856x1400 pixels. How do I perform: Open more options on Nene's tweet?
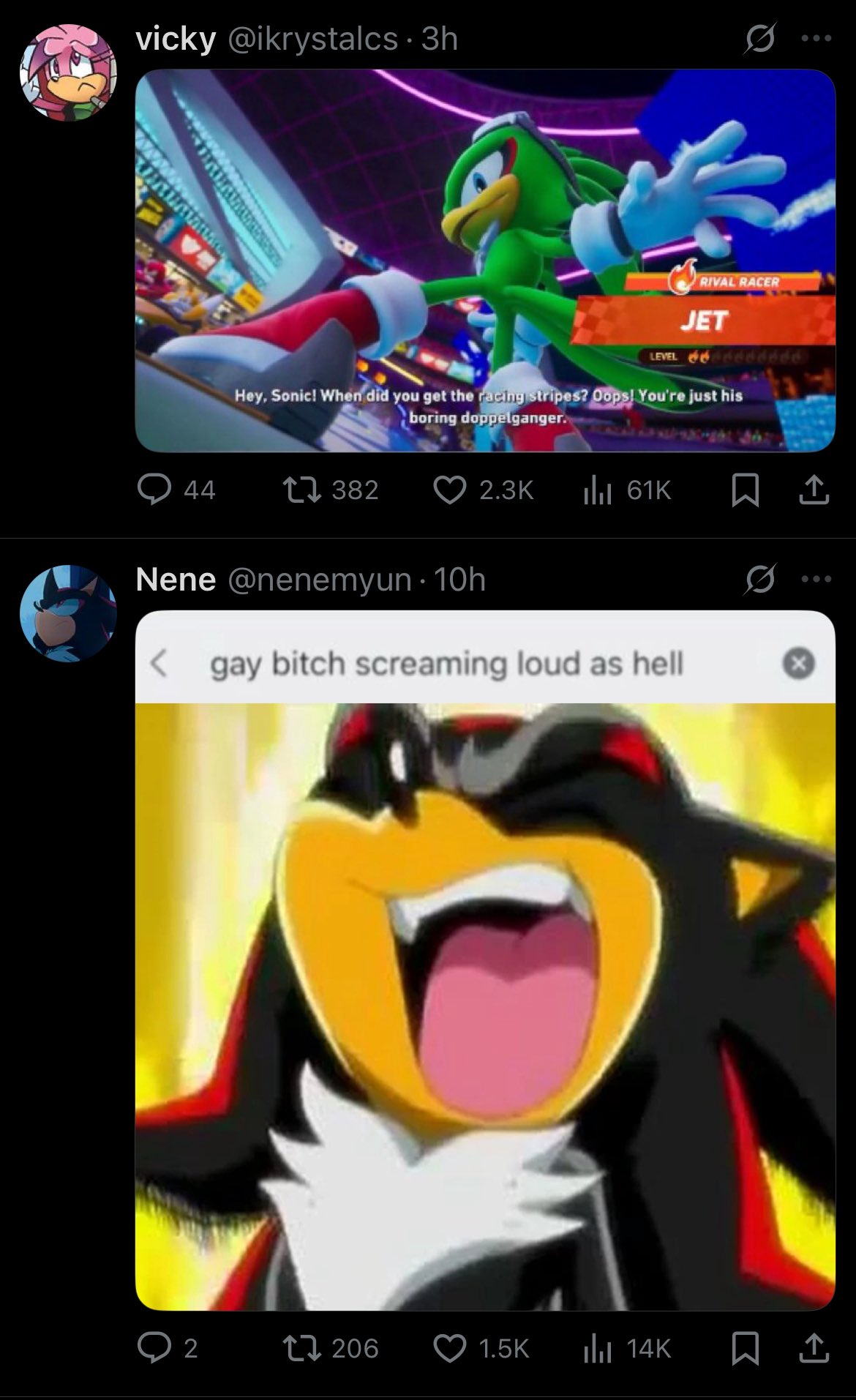point(816,580)
